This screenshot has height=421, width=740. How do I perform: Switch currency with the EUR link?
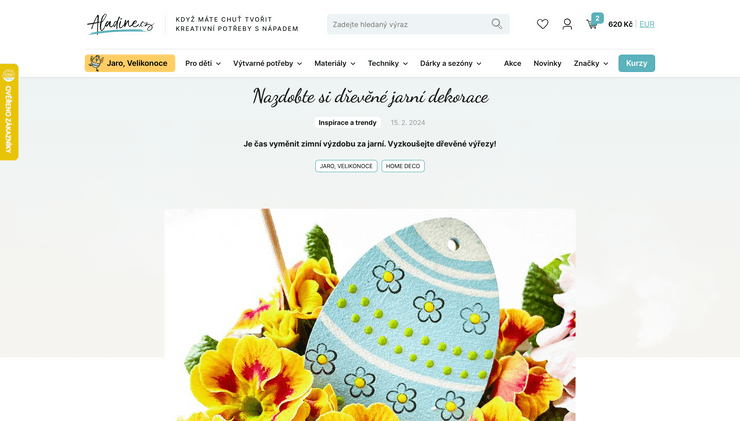(647, 24)
